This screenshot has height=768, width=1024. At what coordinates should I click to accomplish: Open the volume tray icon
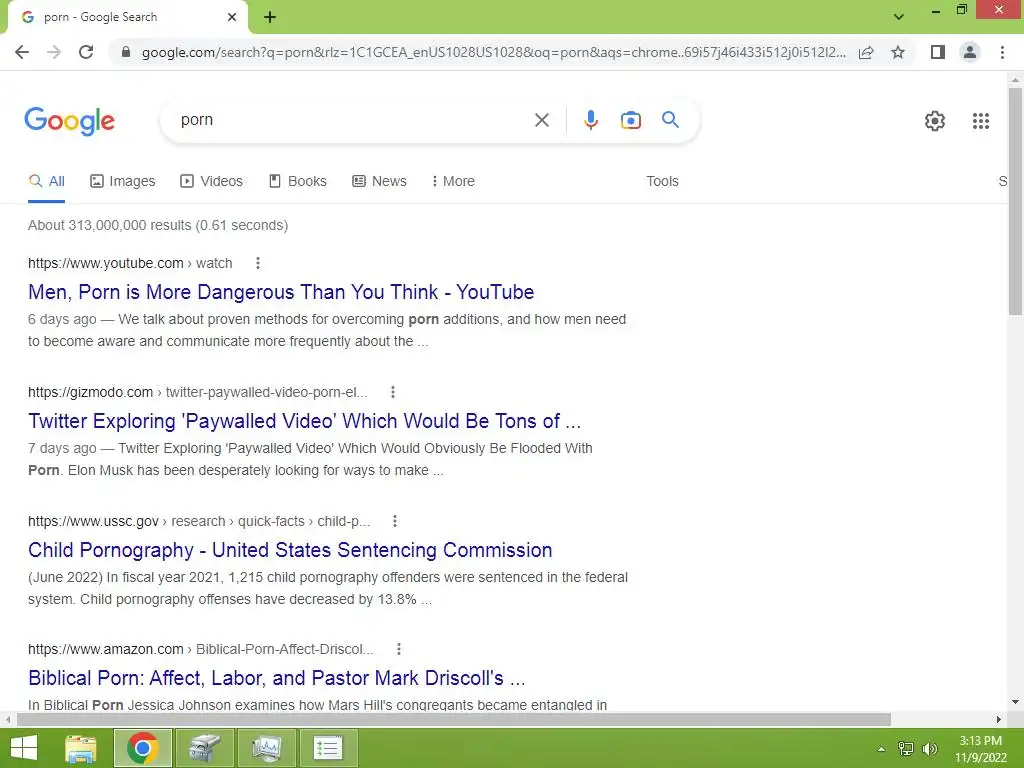pos(930,749)
